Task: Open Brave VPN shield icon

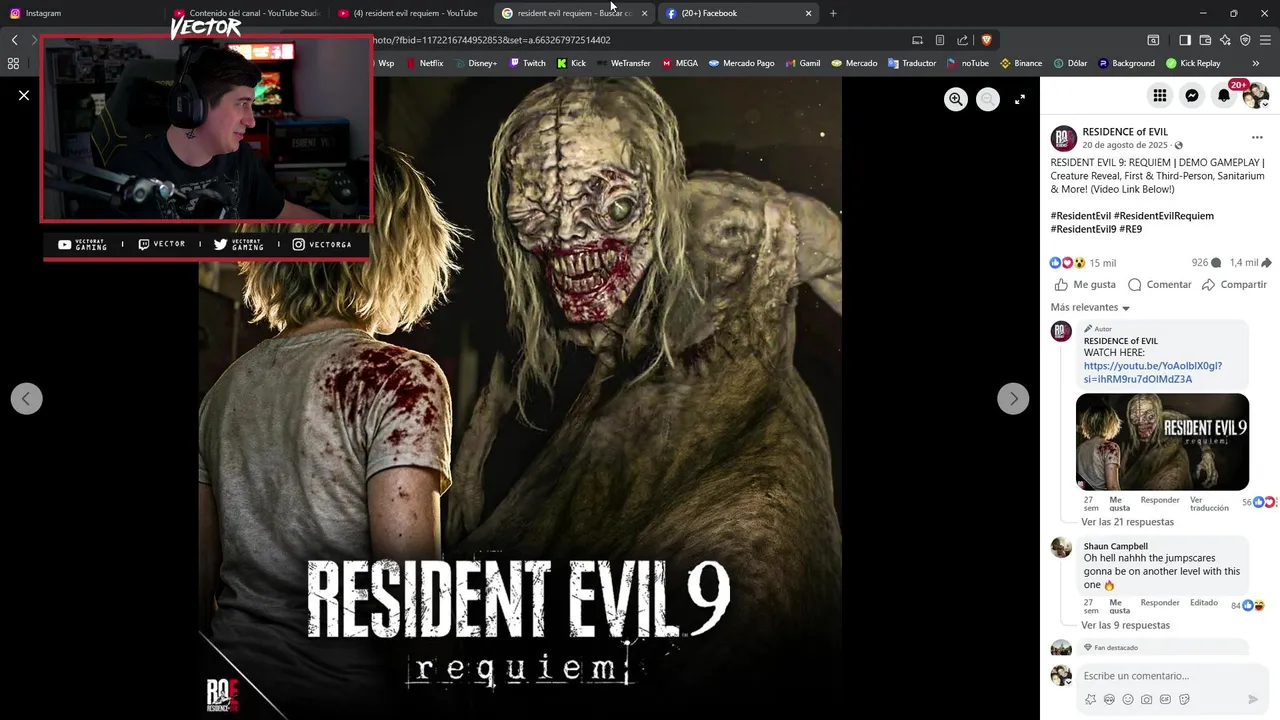Action: pyautogui.click(x=1245, y=40)
